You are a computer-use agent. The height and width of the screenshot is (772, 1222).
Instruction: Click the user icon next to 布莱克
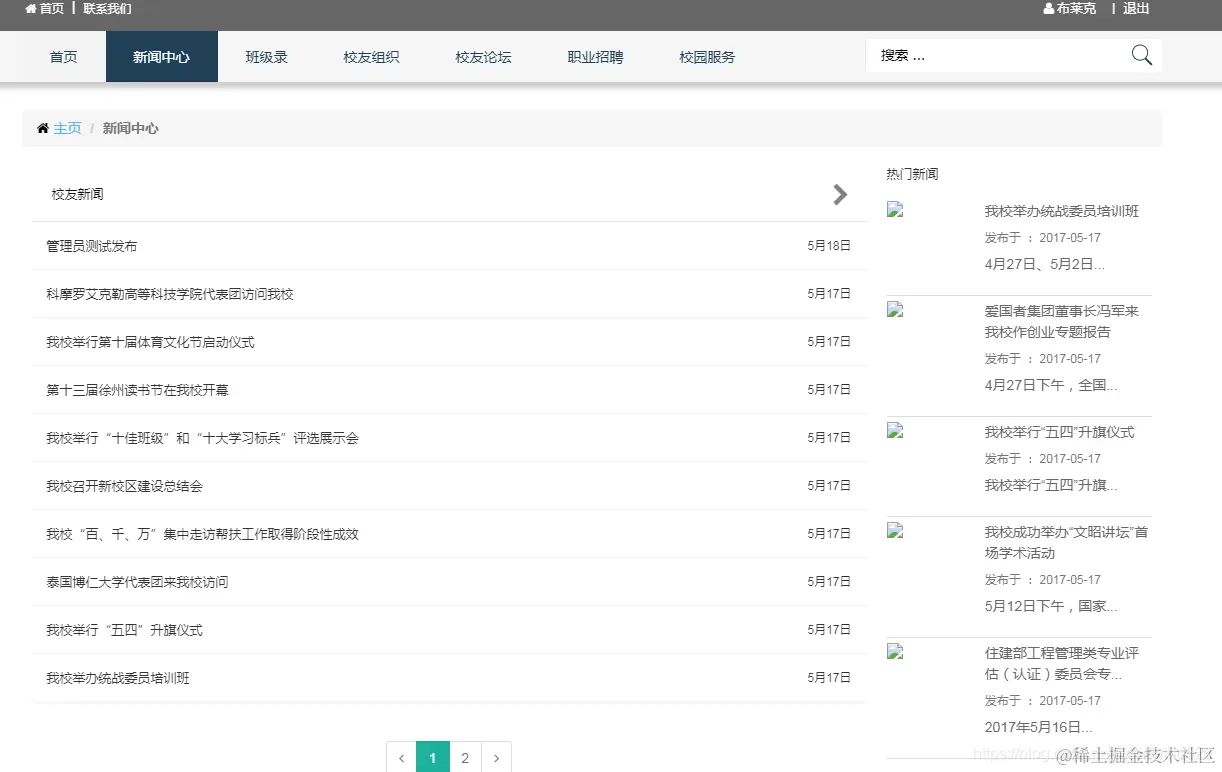tap(1049, 9)
